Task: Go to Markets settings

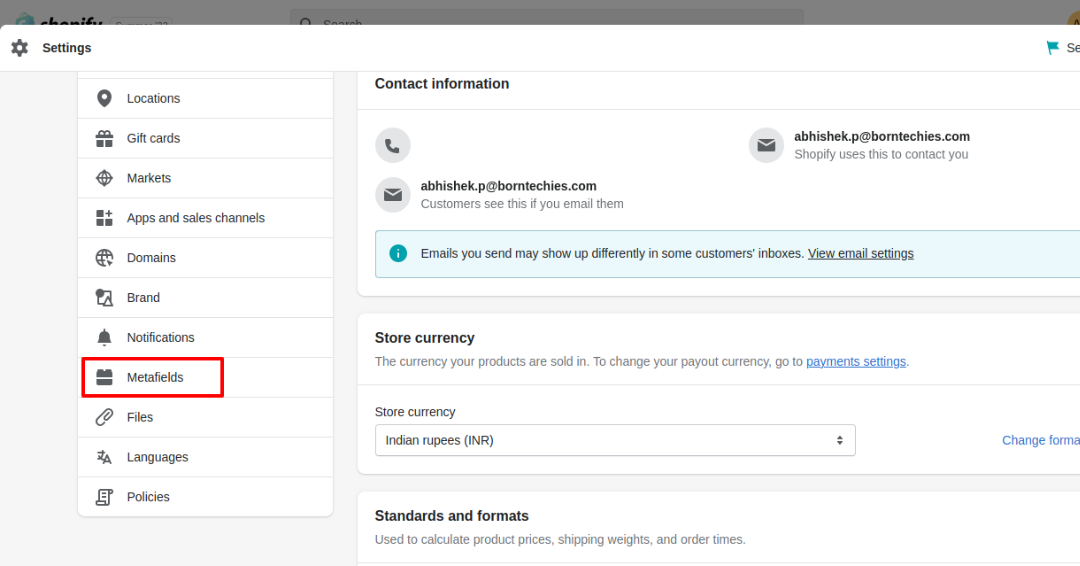Action: pos(205,178)
